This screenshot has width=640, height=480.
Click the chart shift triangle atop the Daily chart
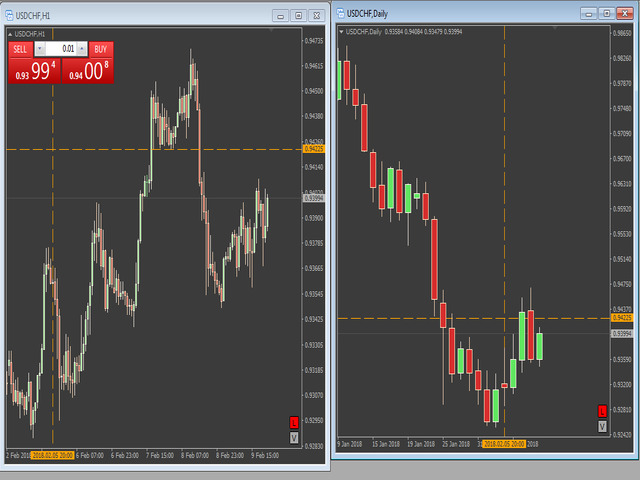(554, 27)
